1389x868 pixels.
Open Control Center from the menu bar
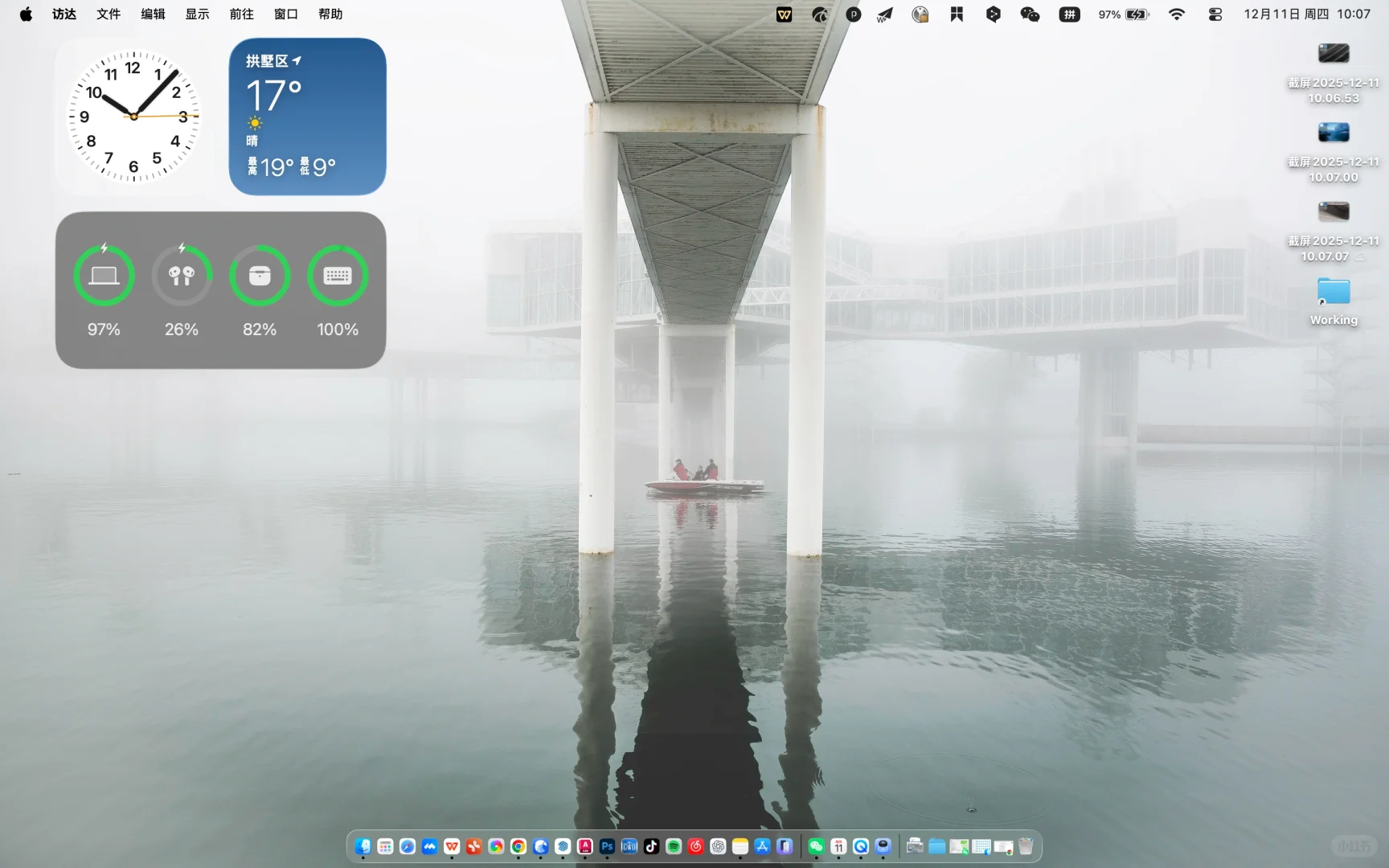(x=1215, y=14)
